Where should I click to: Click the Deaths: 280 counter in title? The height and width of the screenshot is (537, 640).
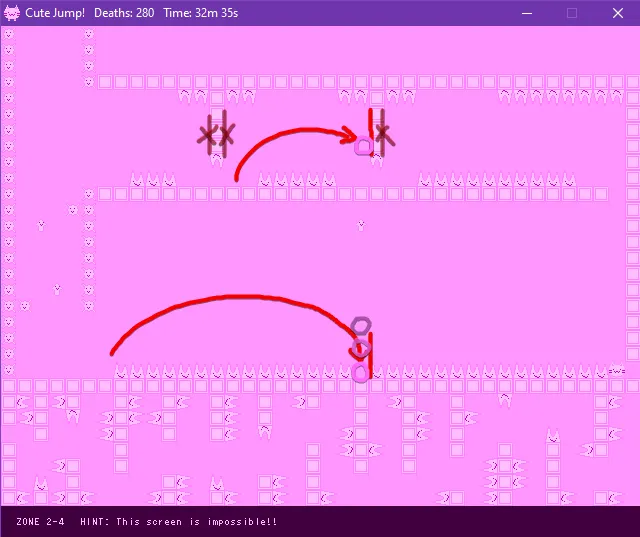[123, 13]
